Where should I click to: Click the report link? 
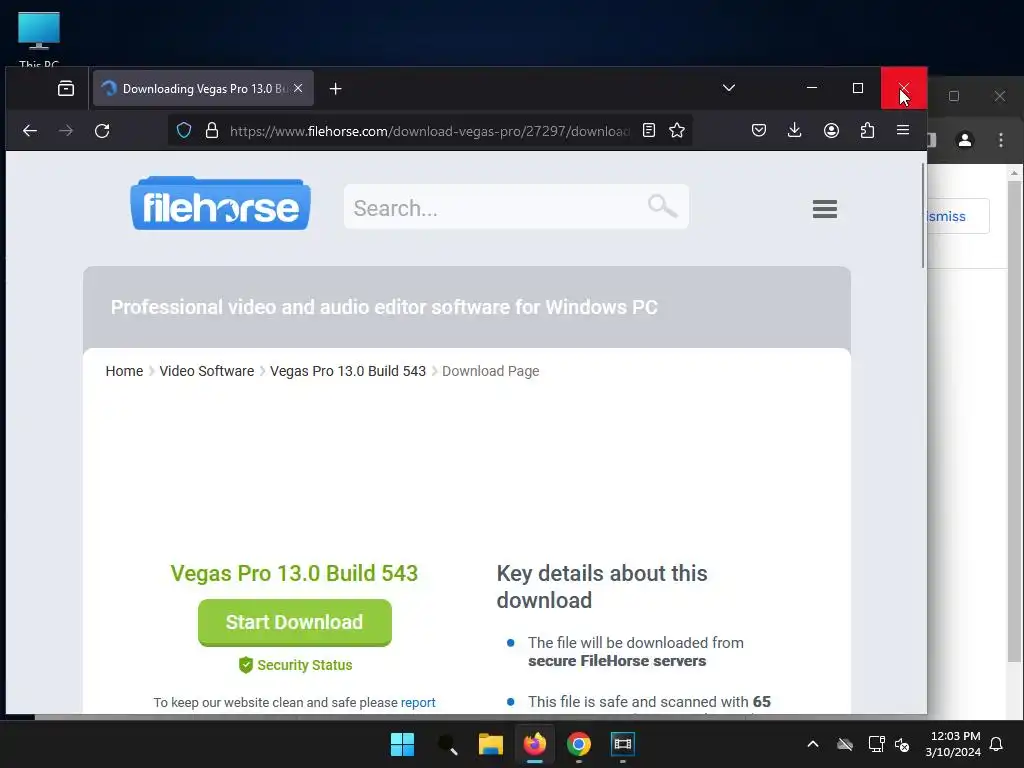418,703
